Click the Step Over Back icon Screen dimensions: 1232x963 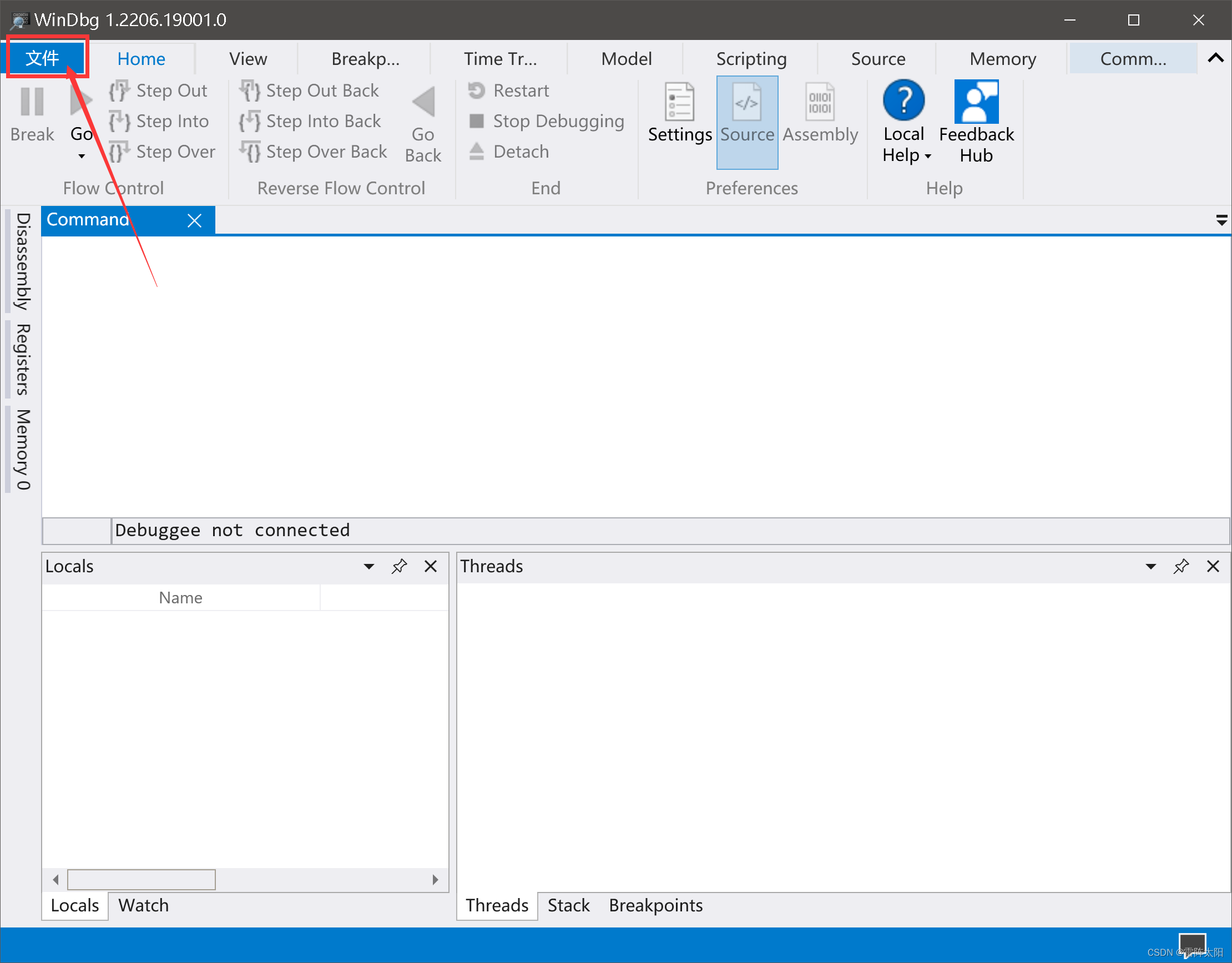249,152
